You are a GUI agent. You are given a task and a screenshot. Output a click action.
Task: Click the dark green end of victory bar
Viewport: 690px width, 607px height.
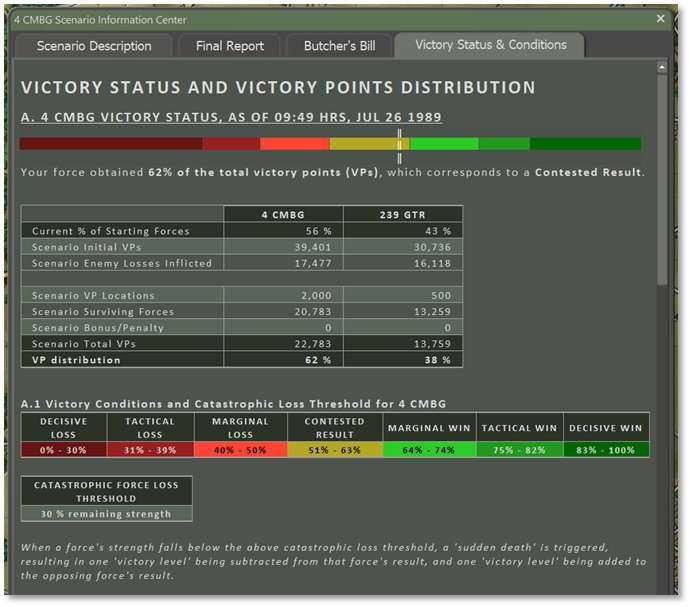585,144
